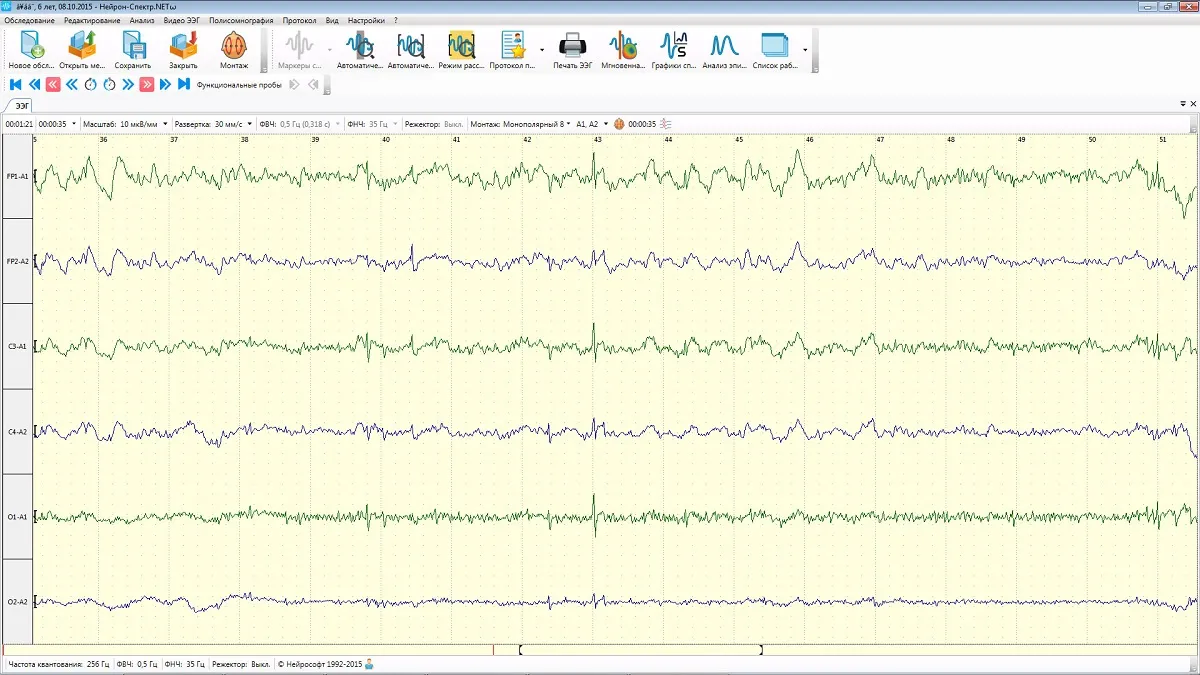Close the ЭЭГ tab panel
This screenshot has width=1200, height=675.
click(x=1193, y=103)
